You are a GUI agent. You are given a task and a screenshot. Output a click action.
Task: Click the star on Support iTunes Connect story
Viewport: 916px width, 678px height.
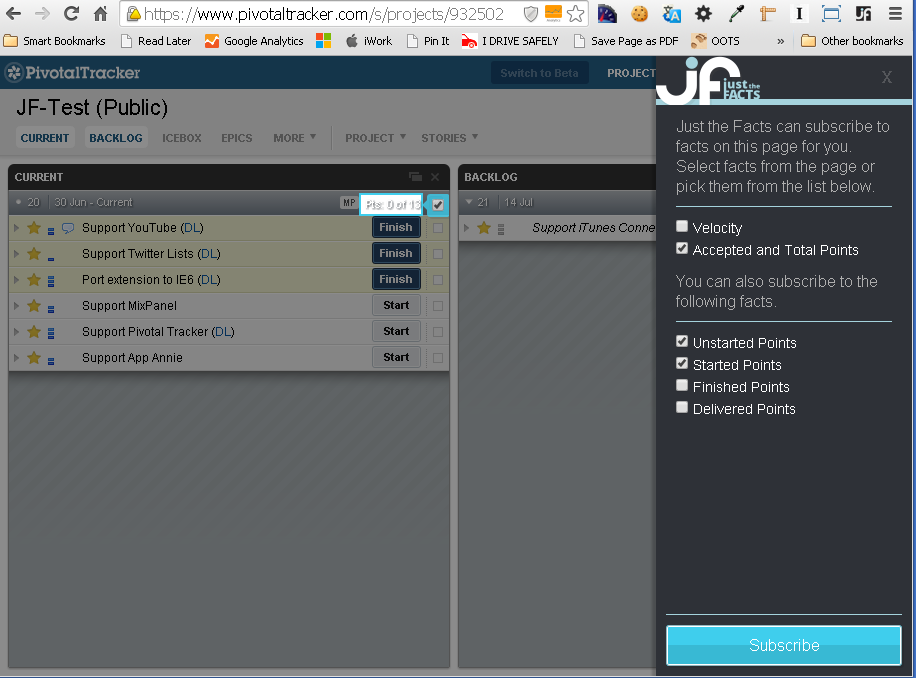[x=484, y=228]
